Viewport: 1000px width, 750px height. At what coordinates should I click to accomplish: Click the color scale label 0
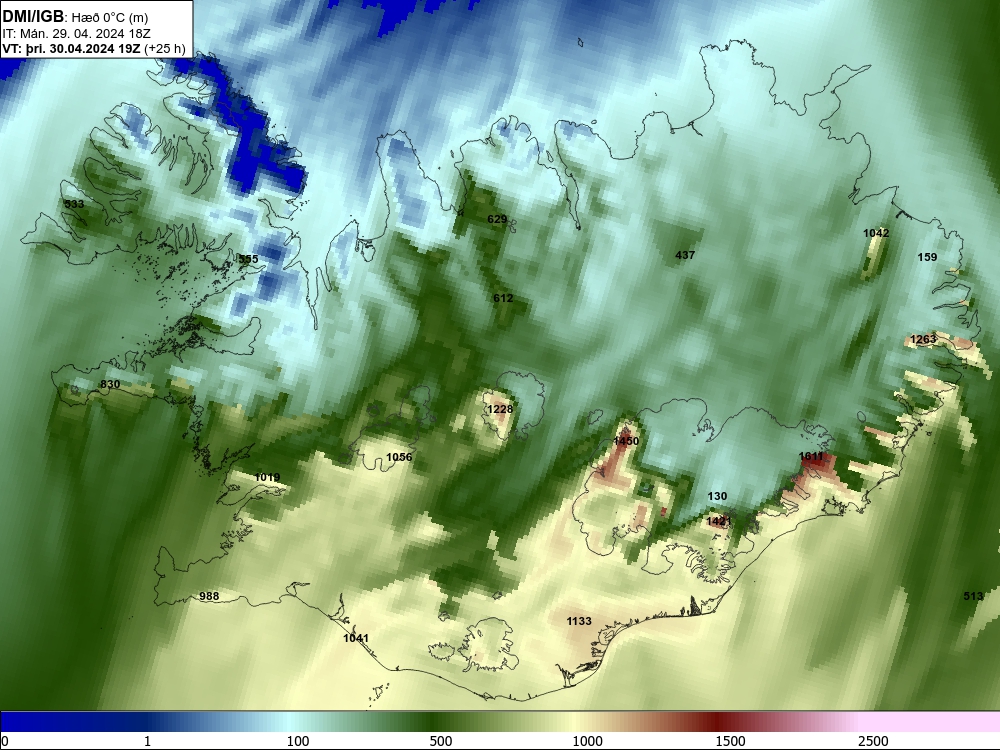(x=5, y=741)
